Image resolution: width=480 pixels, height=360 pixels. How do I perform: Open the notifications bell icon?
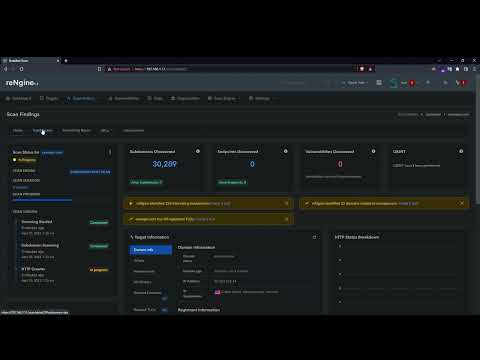(428, 83)
